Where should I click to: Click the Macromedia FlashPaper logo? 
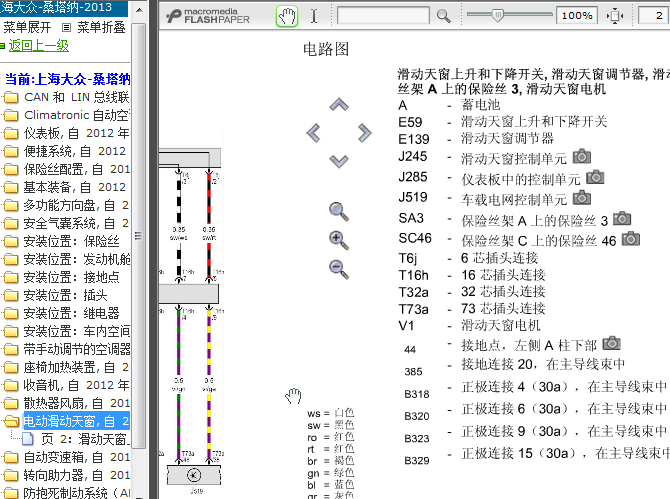(x=208, y=16)
